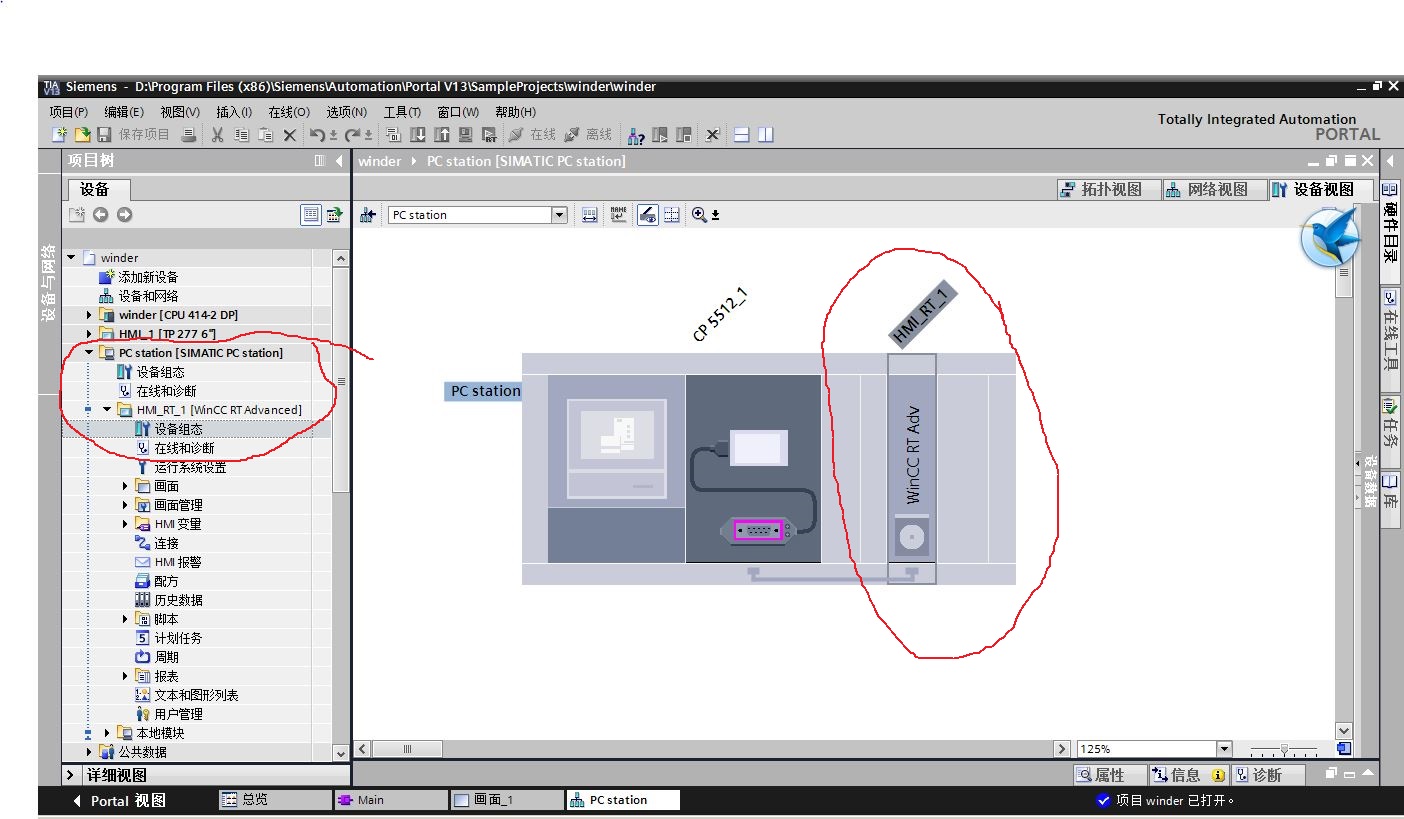Open the 视图(V) menu
1404x819 pixels.
[x=180, y=112]
